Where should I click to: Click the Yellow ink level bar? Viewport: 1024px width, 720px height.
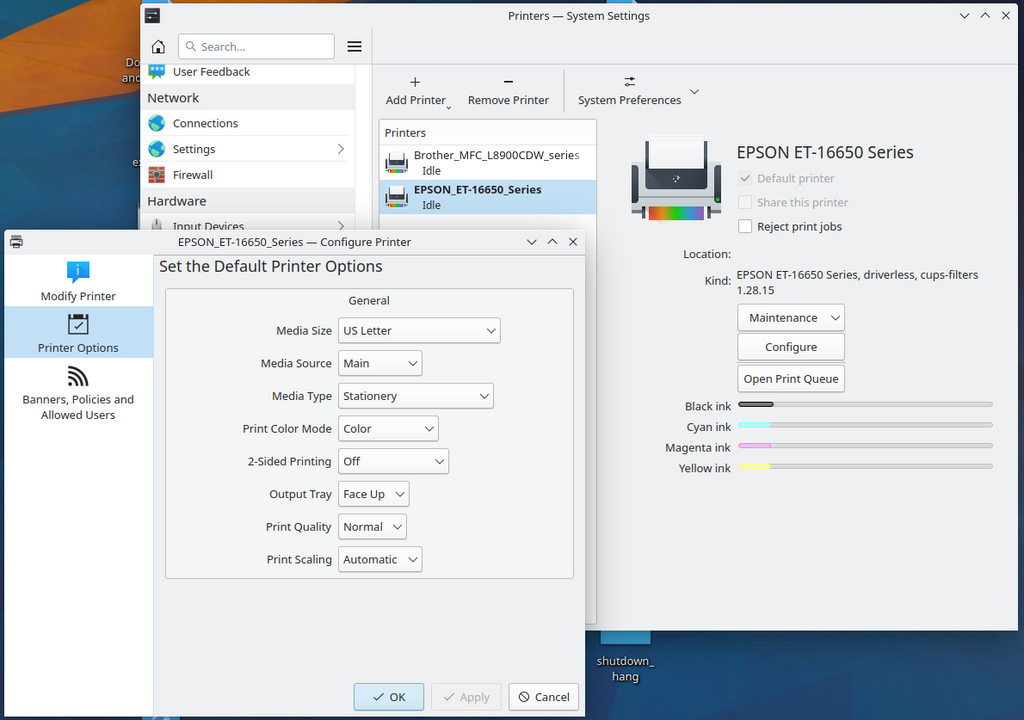pos(865,466)
